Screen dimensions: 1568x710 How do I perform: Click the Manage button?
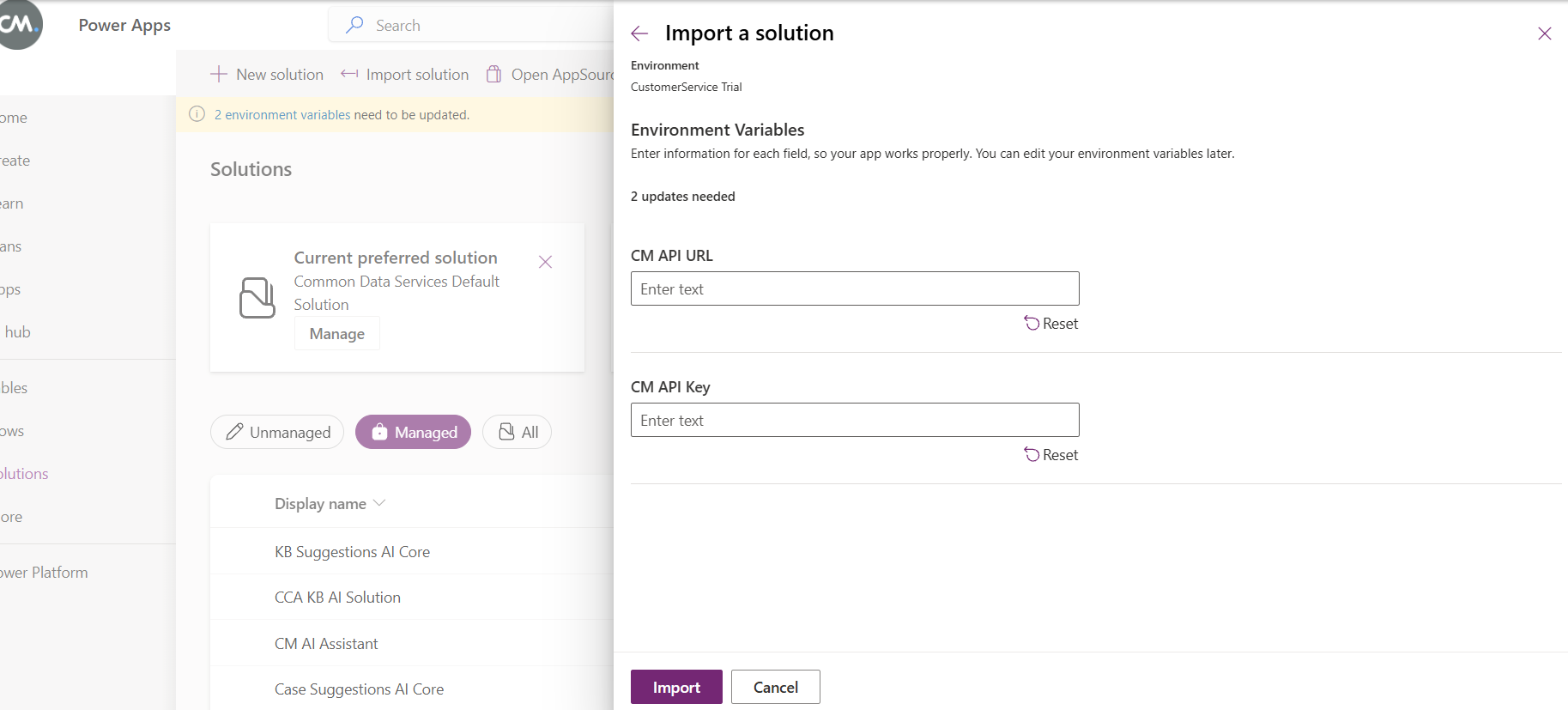click(x=337, y=333)
